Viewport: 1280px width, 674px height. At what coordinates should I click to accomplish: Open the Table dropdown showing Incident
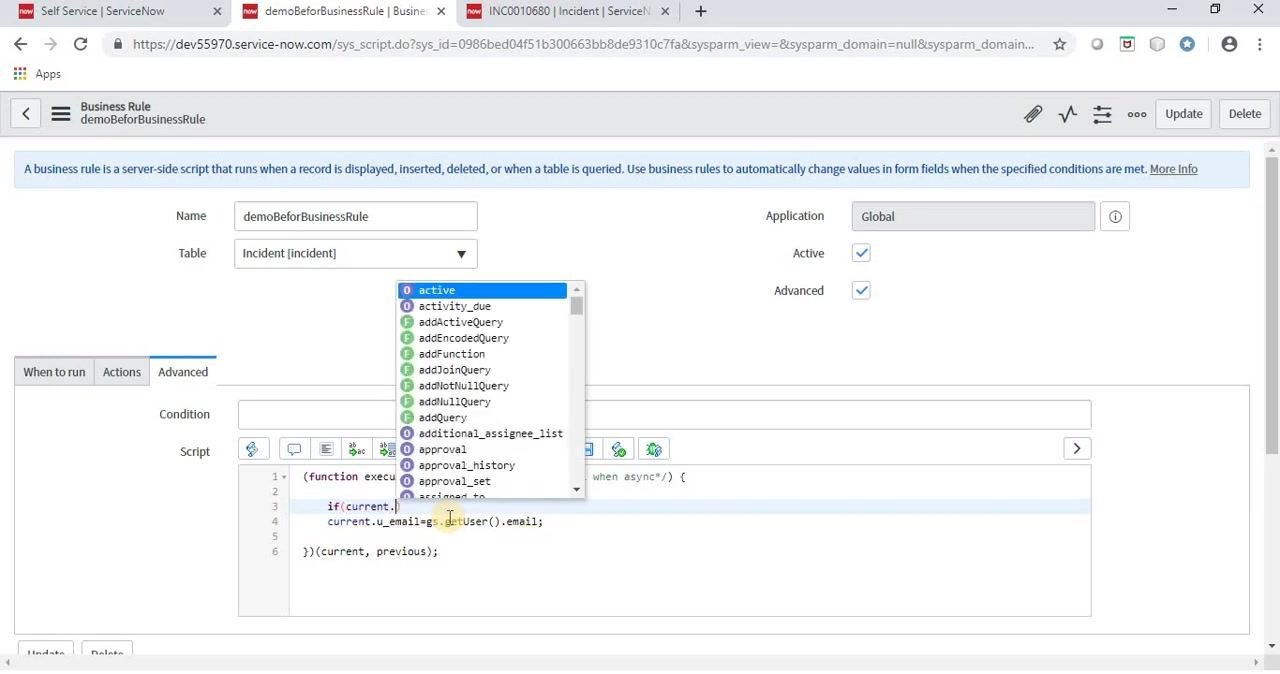click(356, 254)
